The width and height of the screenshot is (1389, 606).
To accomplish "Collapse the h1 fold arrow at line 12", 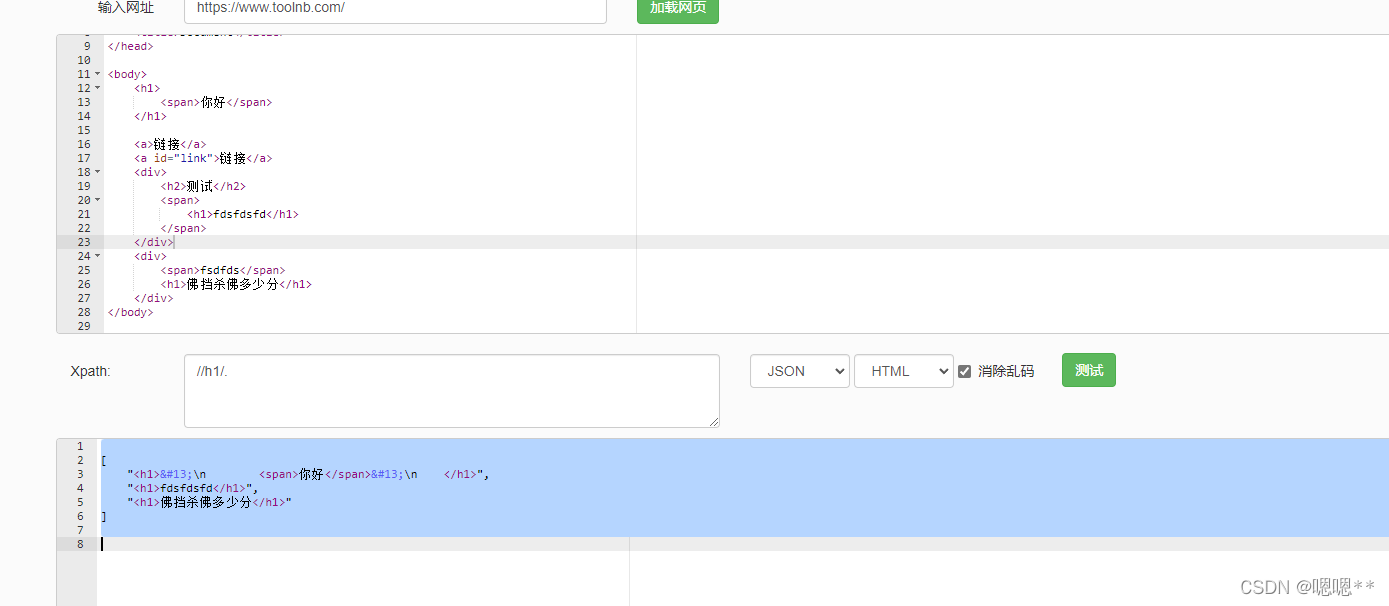I will (x=97, y=88).
